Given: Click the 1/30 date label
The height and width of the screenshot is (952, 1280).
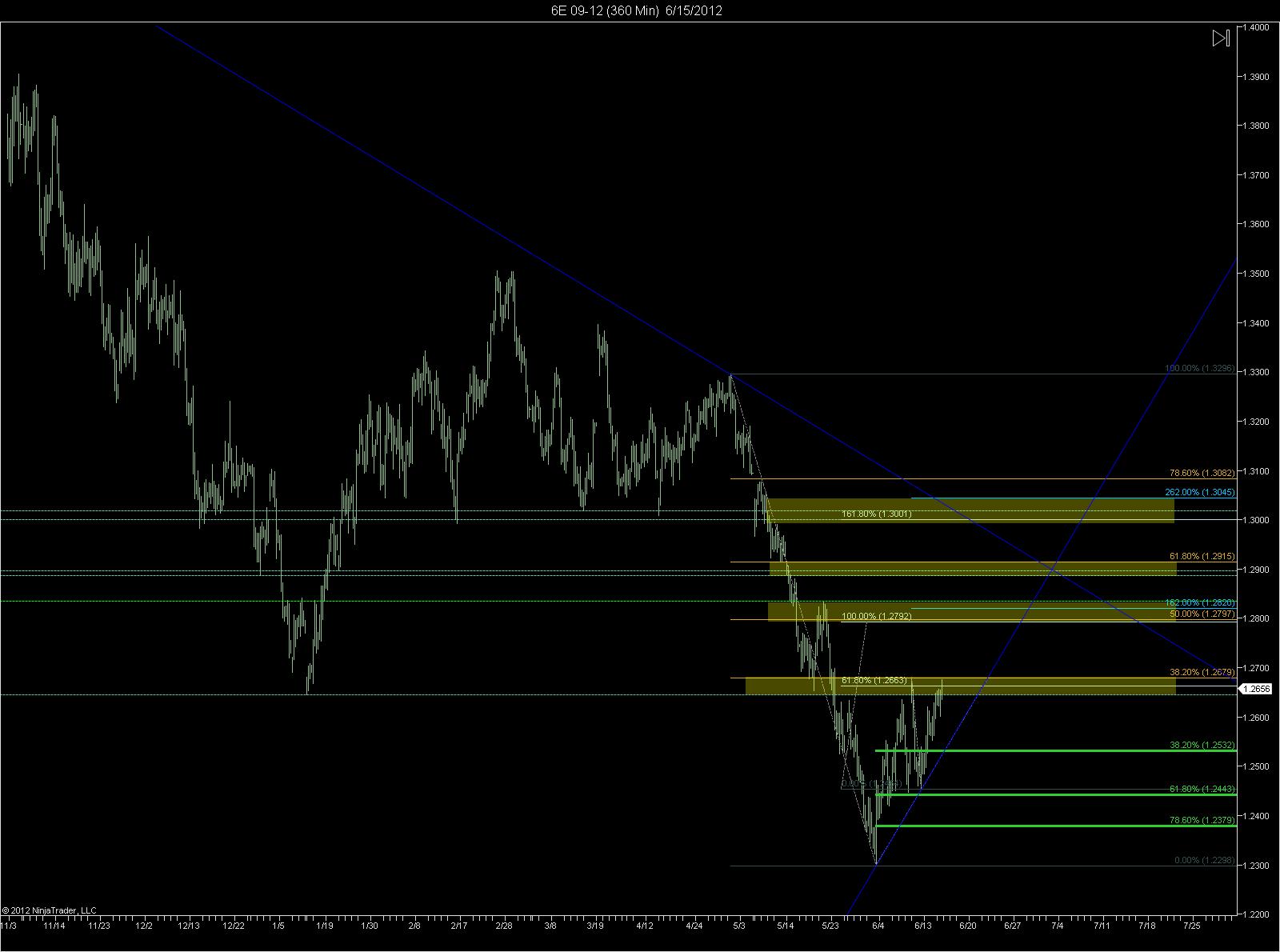Looking at the screenshot, I should (x=370, y=926).
